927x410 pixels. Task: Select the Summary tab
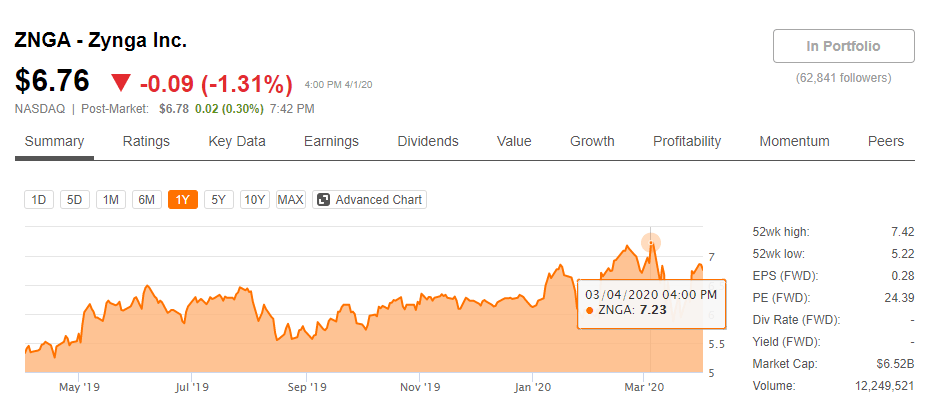click(54, 142)
